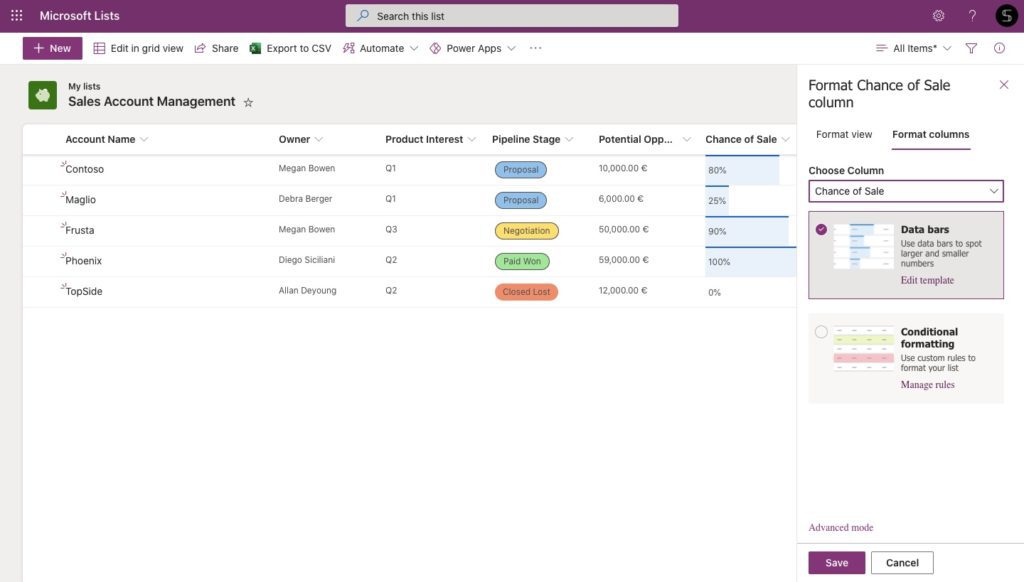The image size is (1024, 582).
Task: Click the Share icon in toolbar
Action: tap(200, 48)
